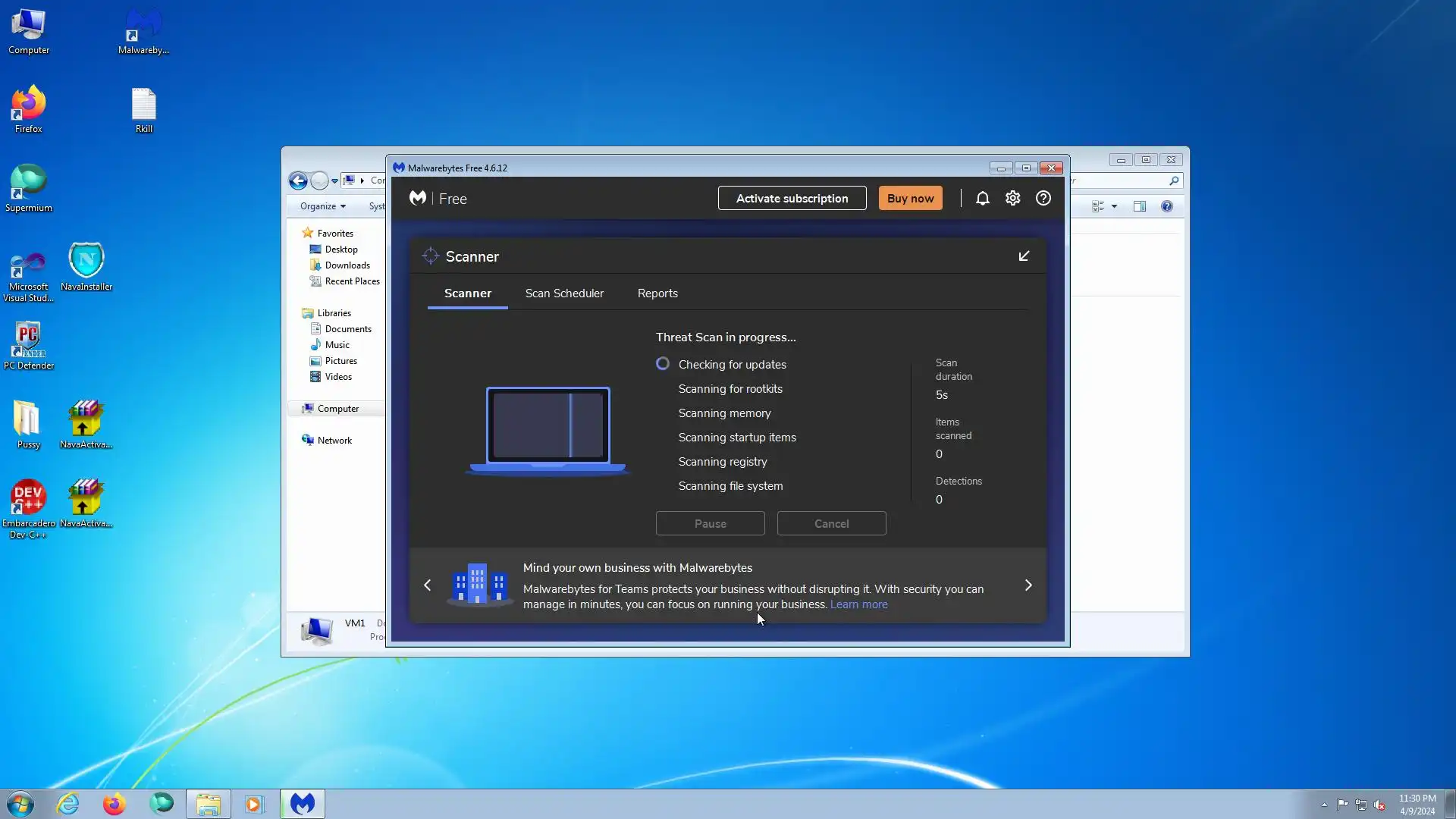This screenshot has height=819, width=1456.
Task: Switch to the Scan Scheduler tab
Action: pyautogui.click(x=564, y=293)
